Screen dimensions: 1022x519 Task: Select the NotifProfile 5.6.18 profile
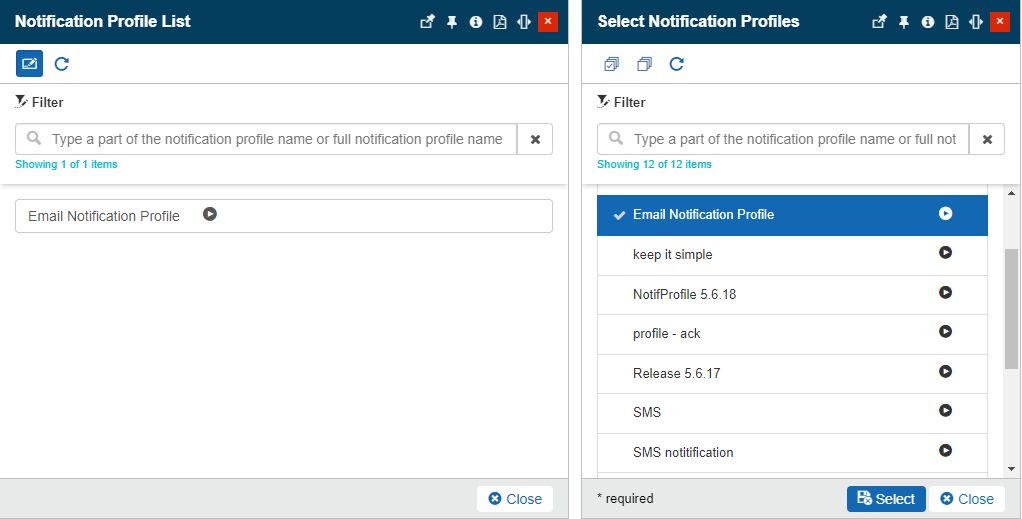pos(793,295)
